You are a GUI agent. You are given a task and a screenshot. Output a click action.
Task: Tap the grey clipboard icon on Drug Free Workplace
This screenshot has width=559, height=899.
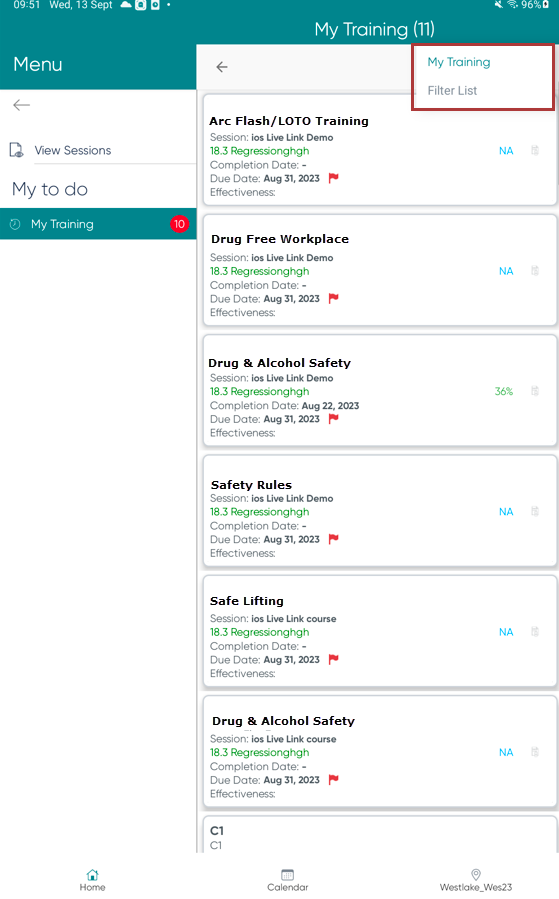pos(535,271)
